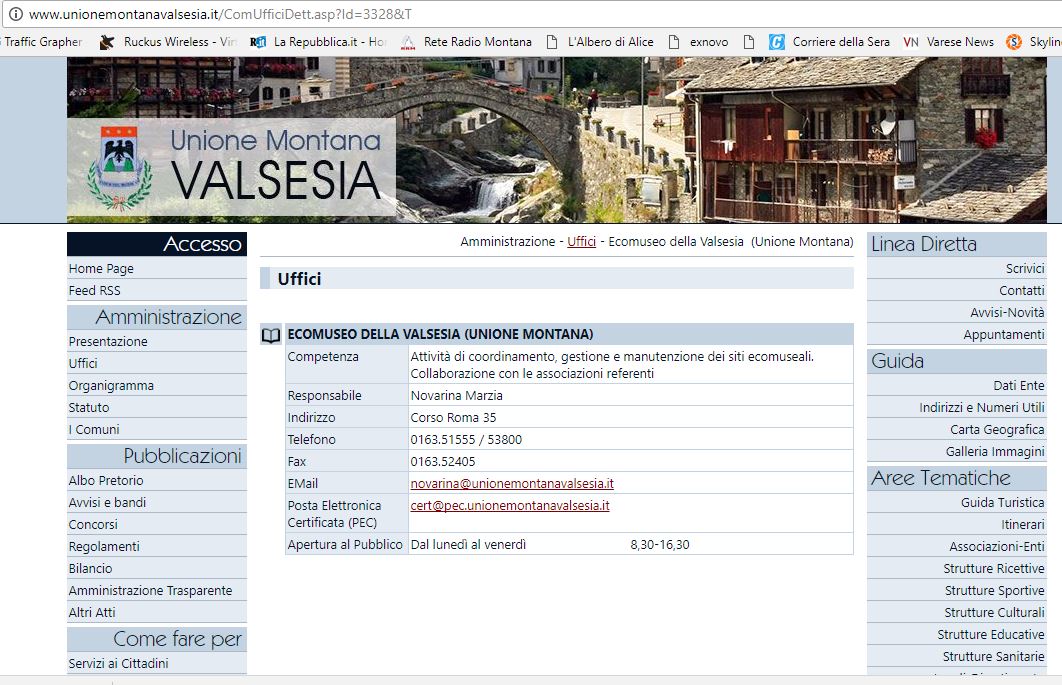Screen dimensions: 1062x685
Task: Open the La Repubblica.it bookmark icon
Action: [x=257, y=42]
